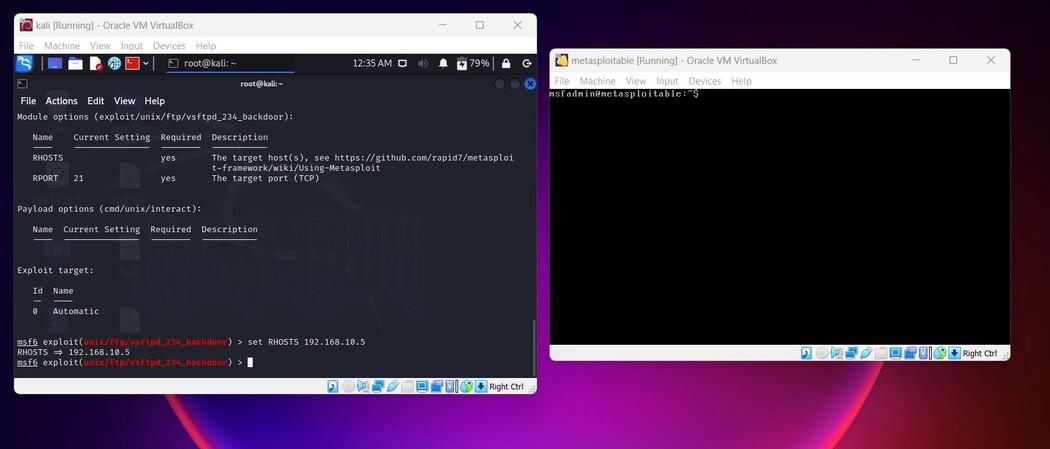Click mouse integration icon in metasploitable status bar

[940, 353]
